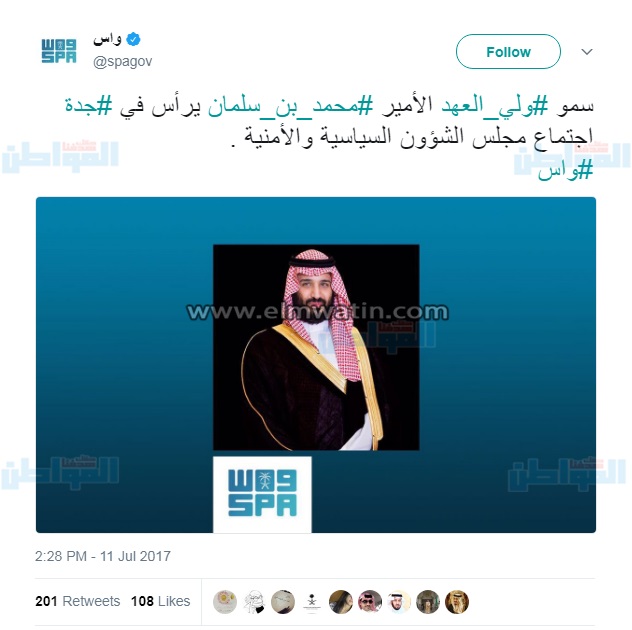Open the واس account name link
632x630 pixels.
pos(107,40)
